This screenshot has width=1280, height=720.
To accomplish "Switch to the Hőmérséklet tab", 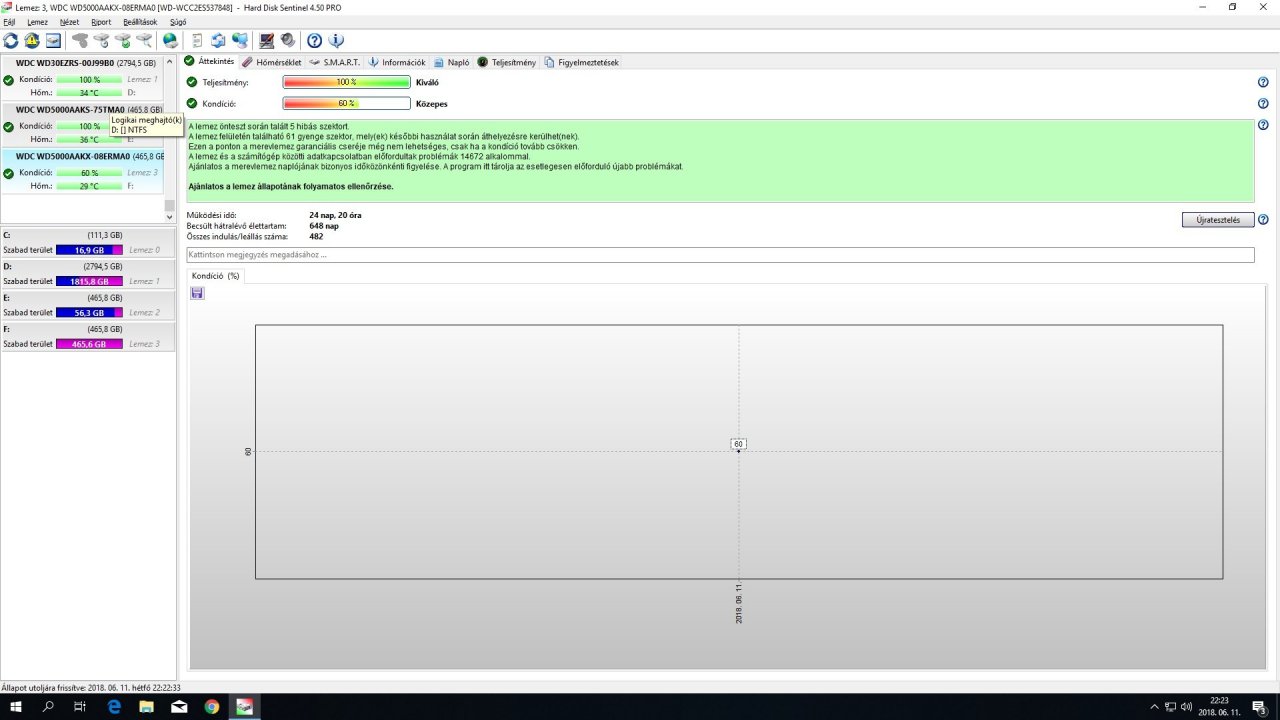I will 272,62.
